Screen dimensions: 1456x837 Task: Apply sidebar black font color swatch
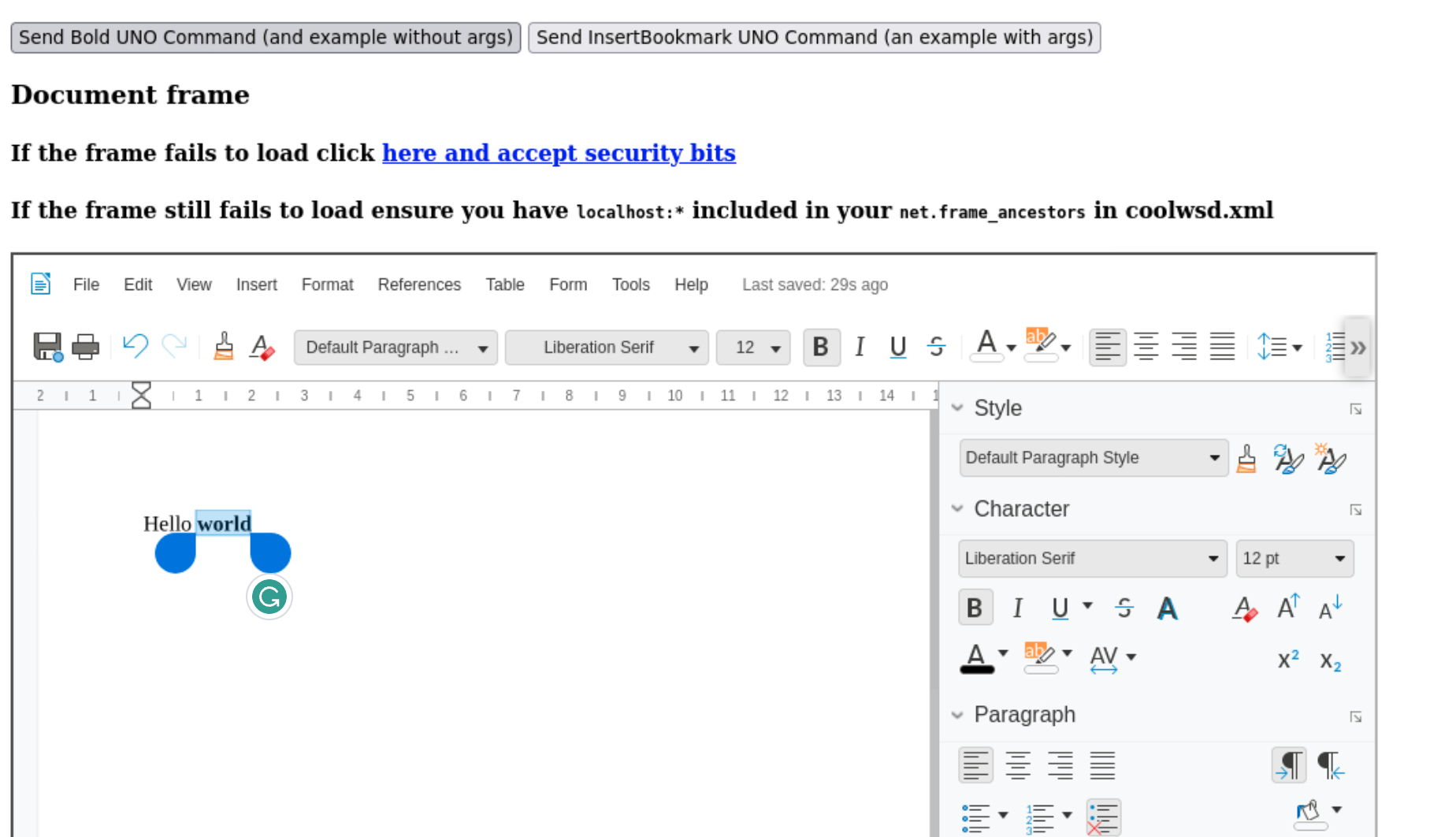977,657
